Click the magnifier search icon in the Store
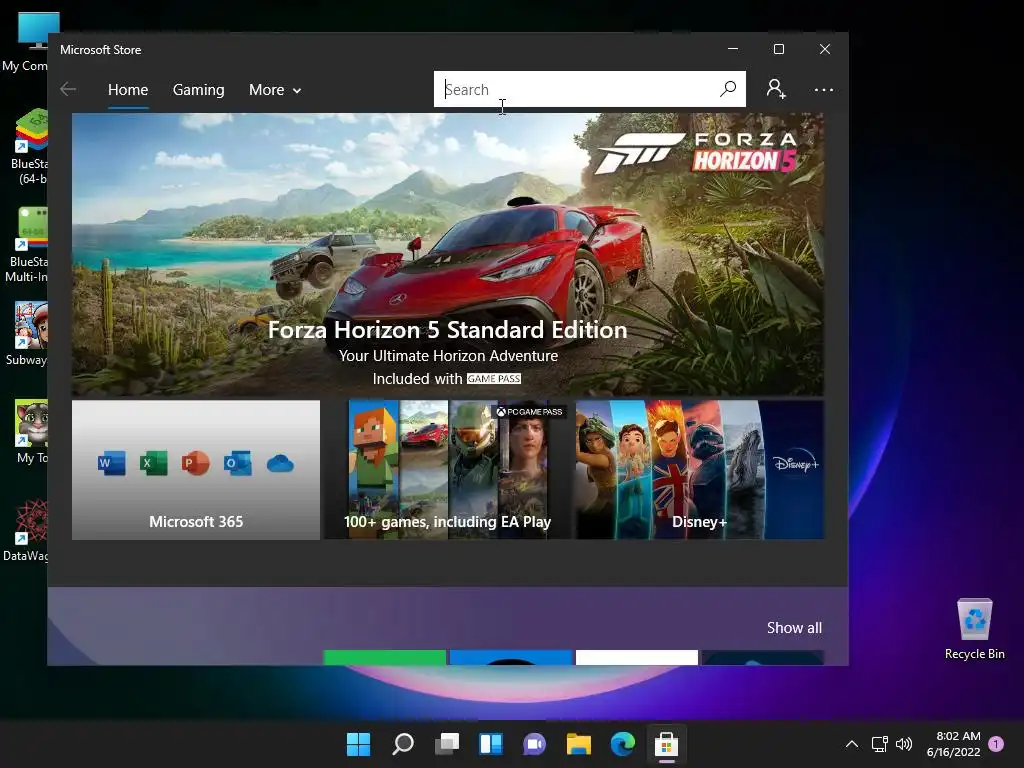 (728, 89)
